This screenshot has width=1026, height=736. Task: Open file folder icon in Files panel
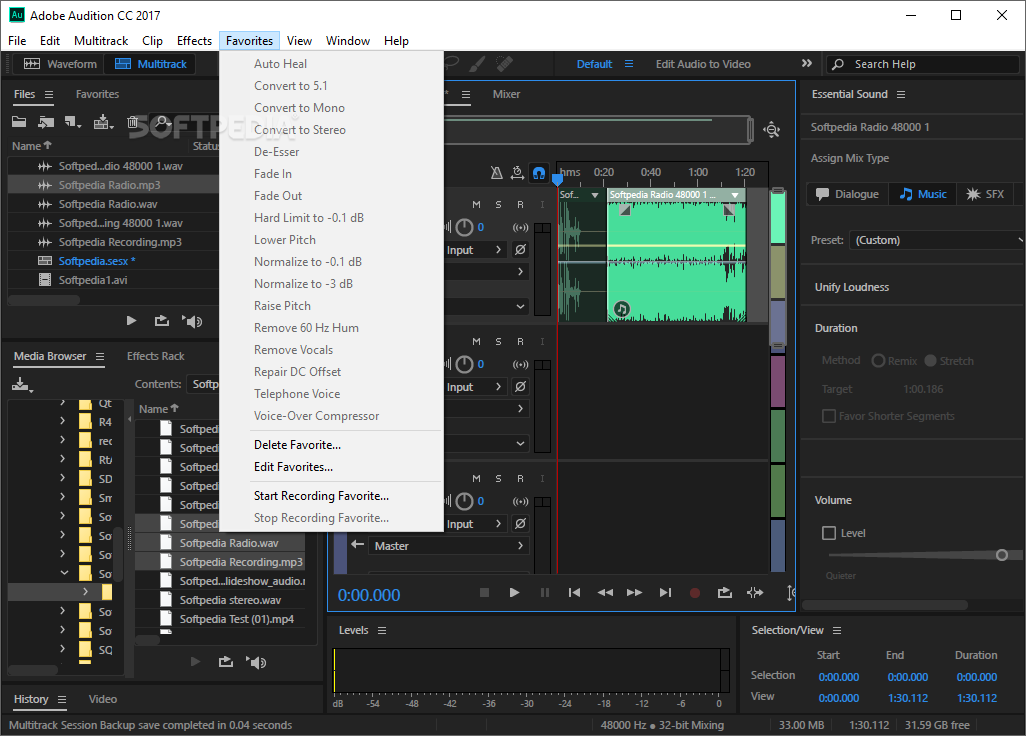coord(19,122)
